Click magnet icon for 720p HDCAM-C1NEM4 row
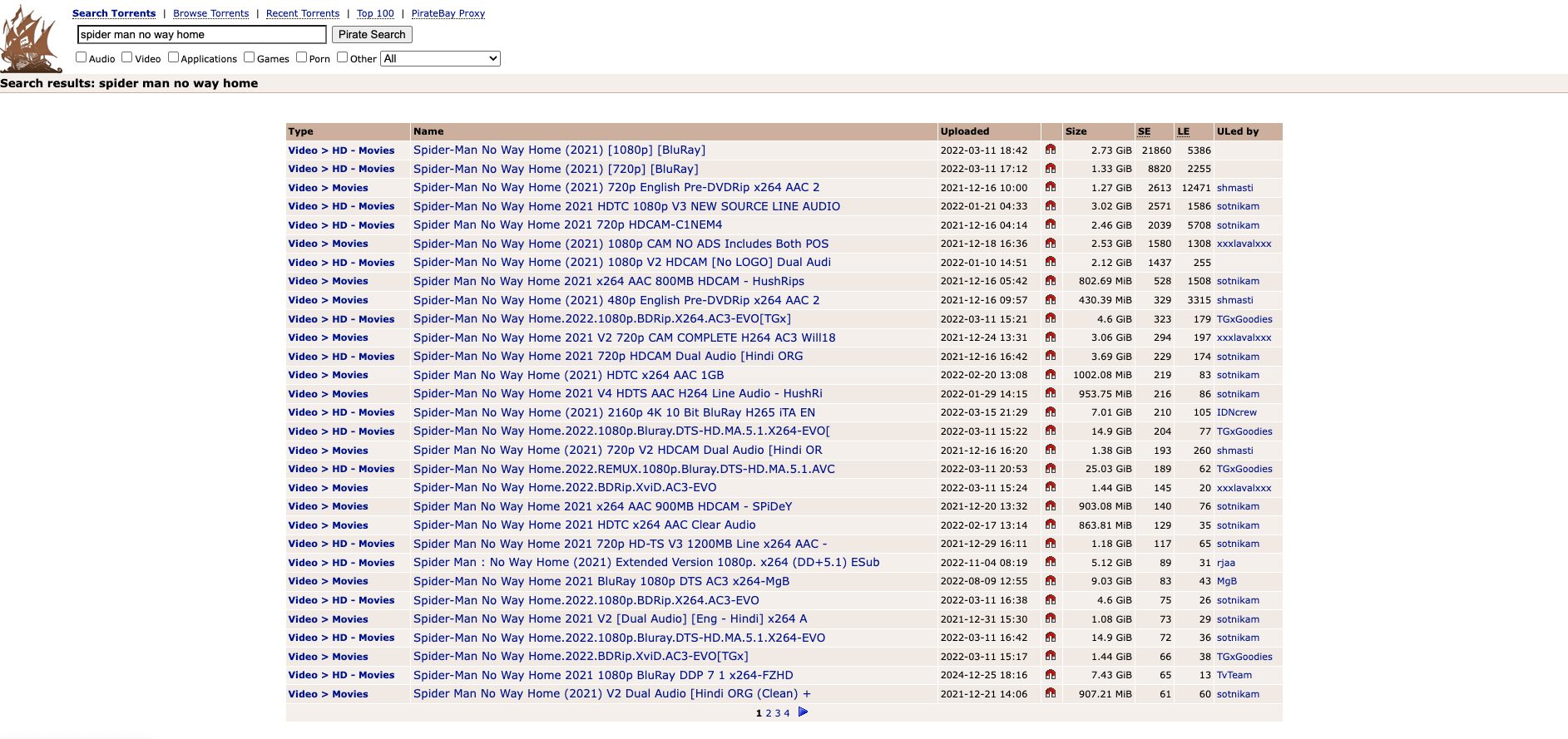Image resolution: width=1568 pixels, height=739 pixels. [1051, 224]
